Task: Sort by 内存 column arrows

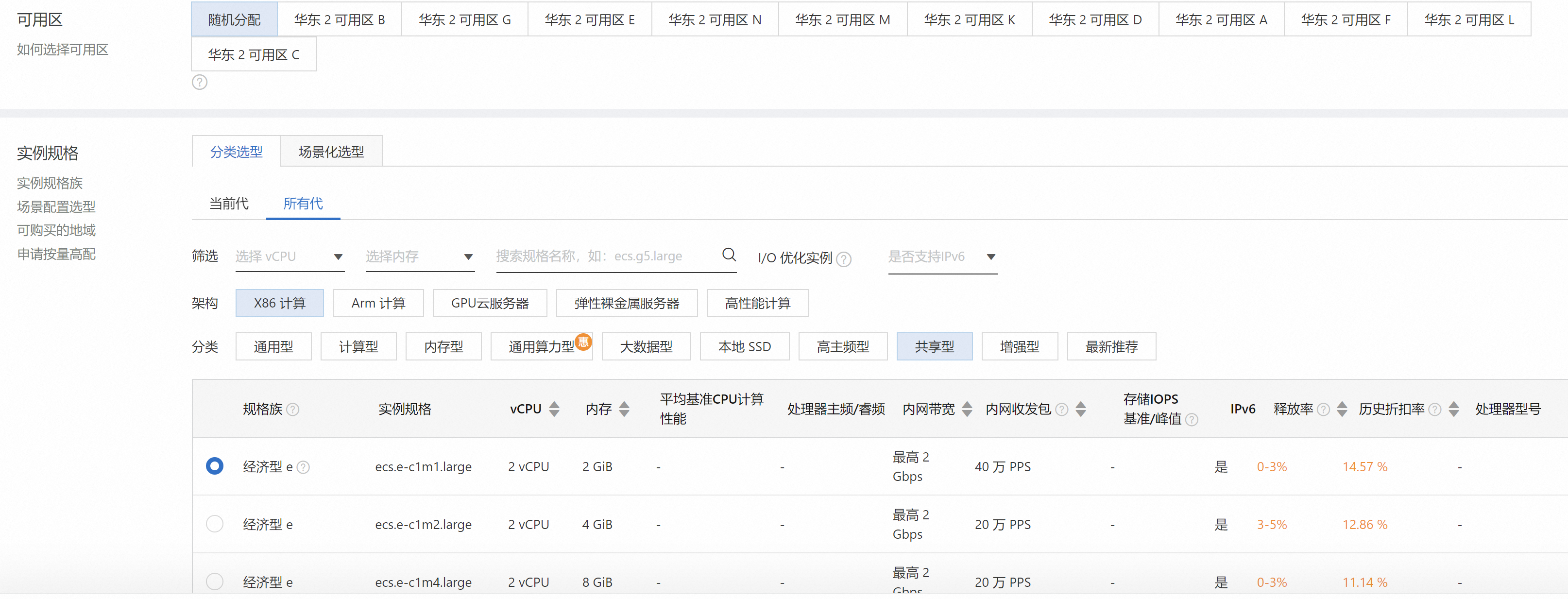Action: click(x=624, y=409)
